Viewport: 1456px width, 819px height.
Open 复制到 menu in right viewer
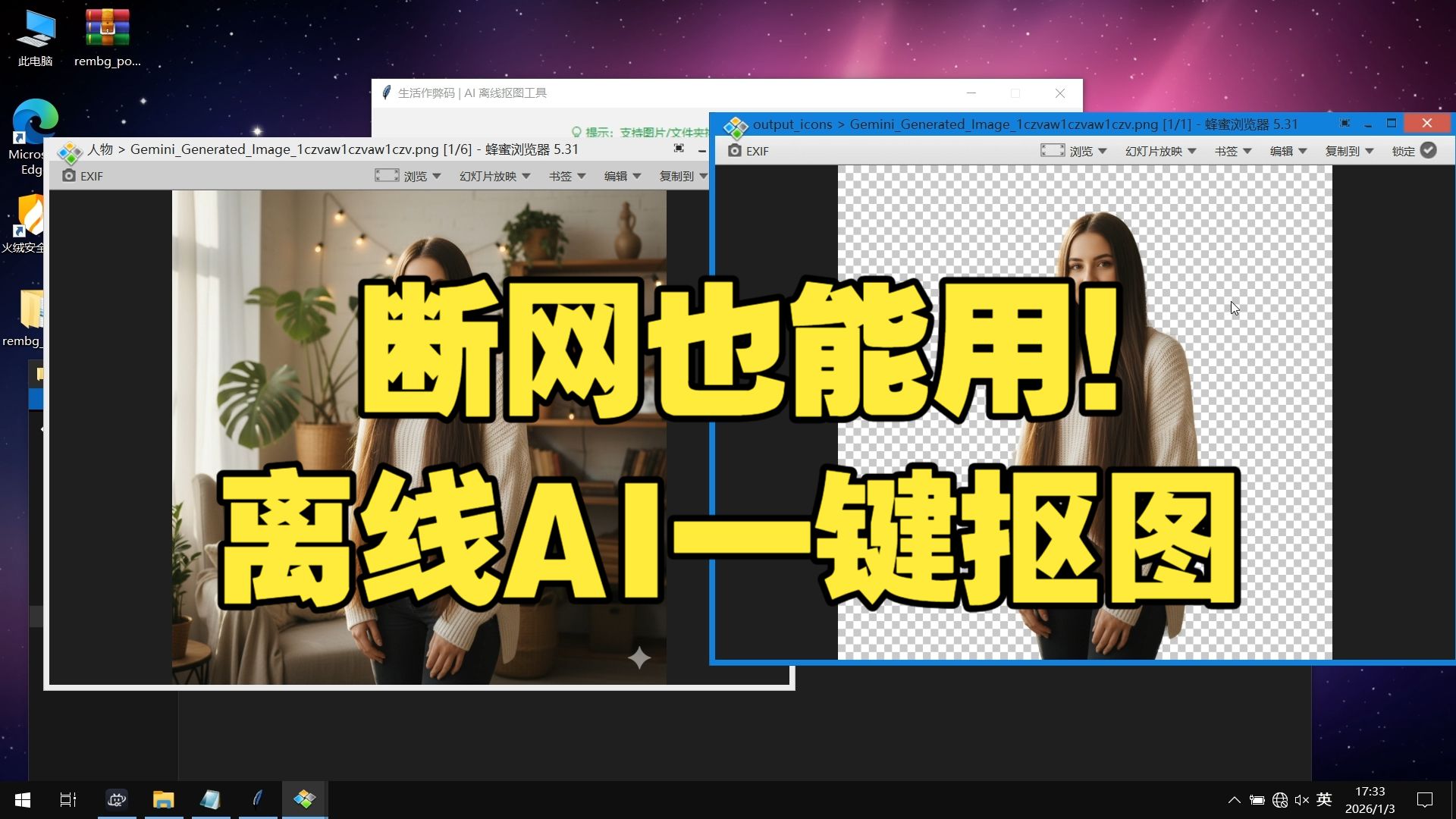pos(1348,151)
